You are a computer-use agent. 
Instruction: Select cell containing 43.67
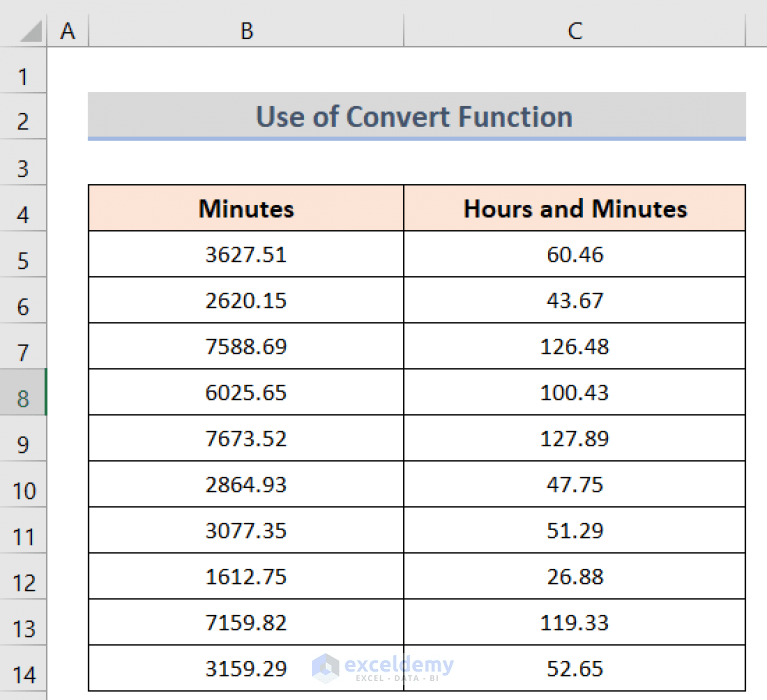(x=575, y=300)
